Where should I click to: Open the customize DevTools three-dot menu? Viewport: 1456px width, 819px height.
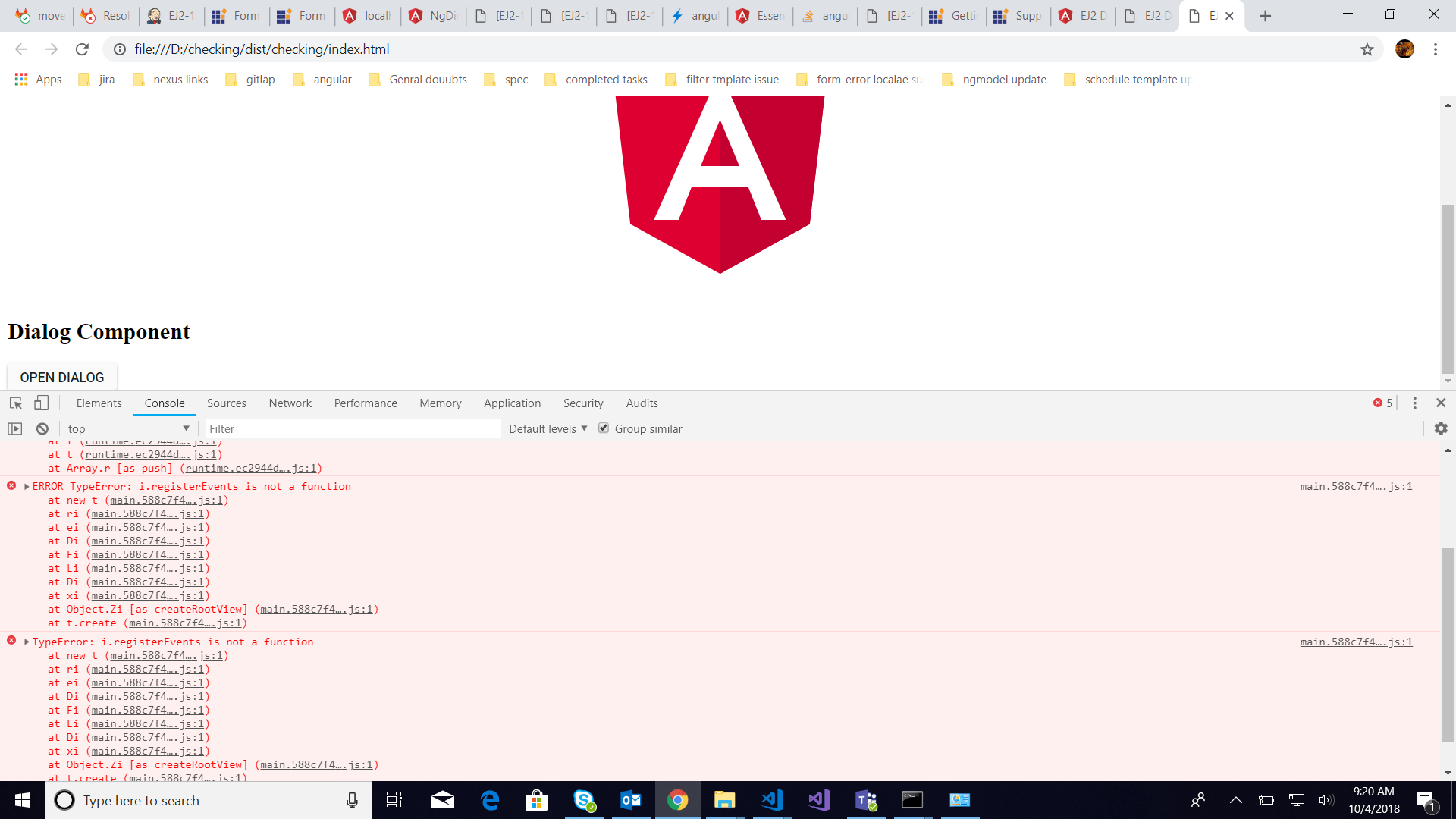(1414, 403)
